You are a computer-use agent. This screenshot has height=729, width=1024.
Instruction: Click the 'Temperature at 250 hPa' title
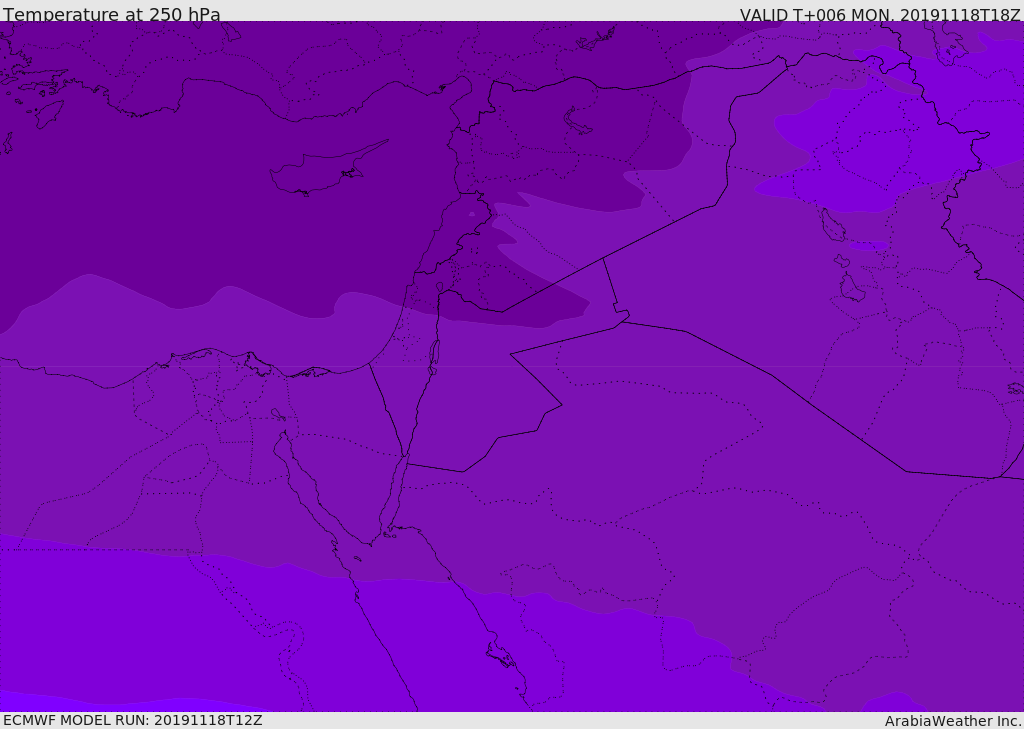[x=112, y=15]
